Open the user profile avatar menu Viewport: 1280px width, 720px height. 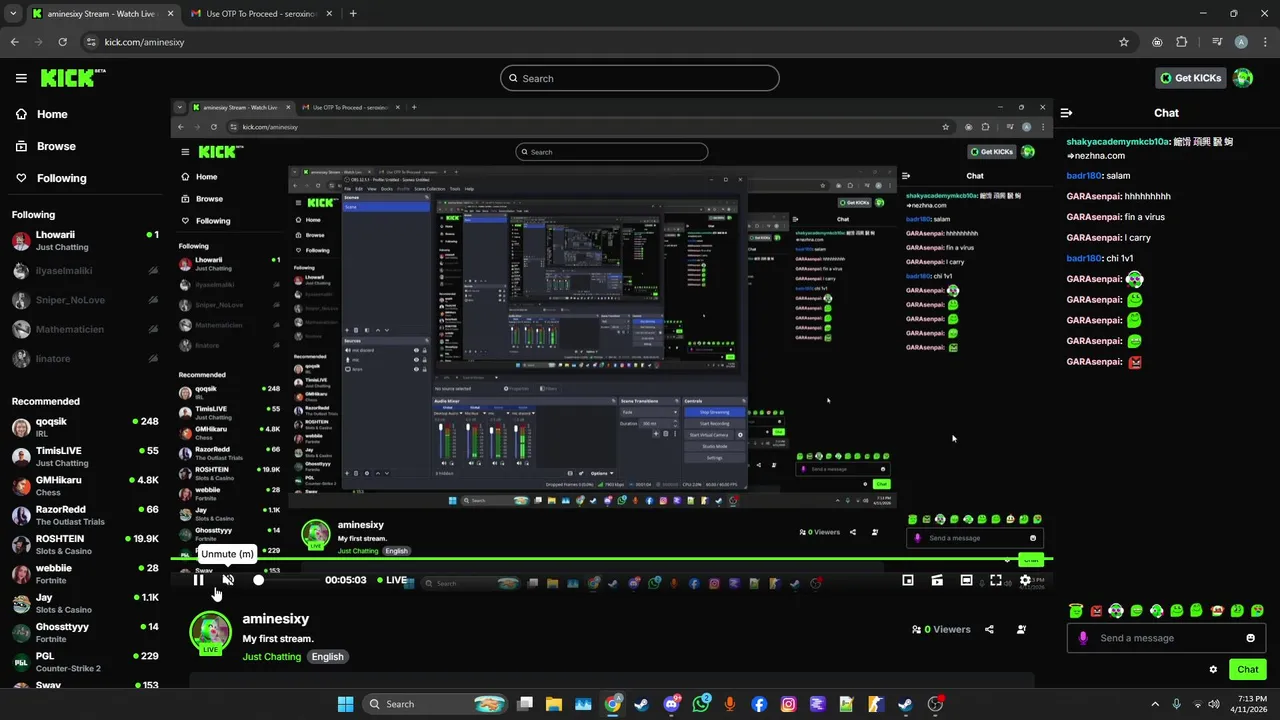1243,78
